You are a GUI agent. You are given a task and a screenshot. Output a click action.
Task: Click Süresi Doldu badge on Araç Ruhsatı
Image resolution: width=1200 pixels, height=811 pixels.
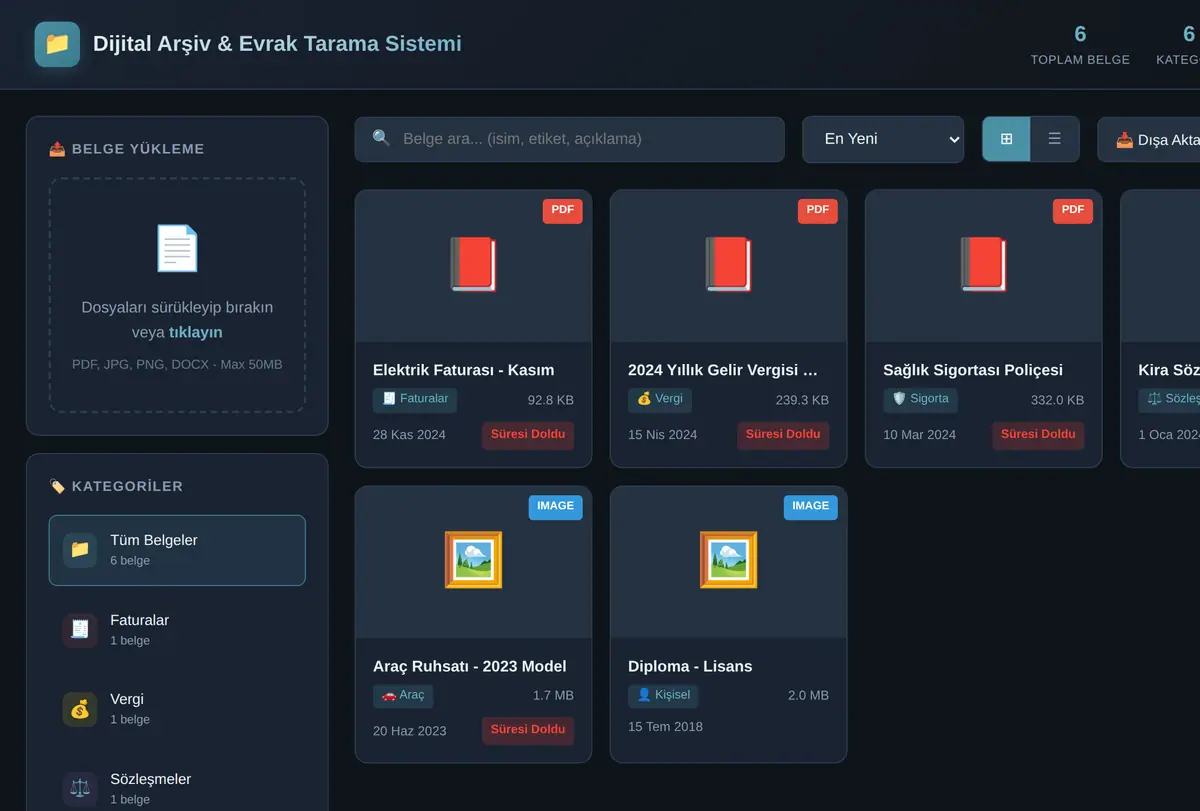[528, 730]
